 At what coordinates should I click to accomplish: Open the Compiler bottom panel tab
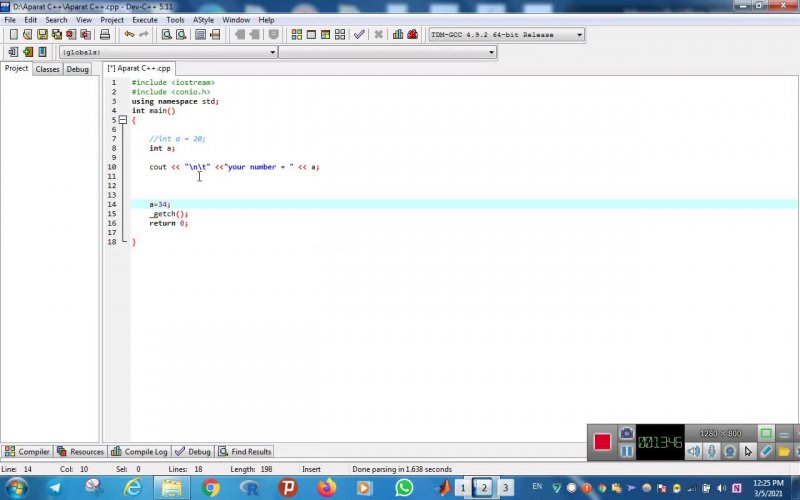[x=28, y=452]
